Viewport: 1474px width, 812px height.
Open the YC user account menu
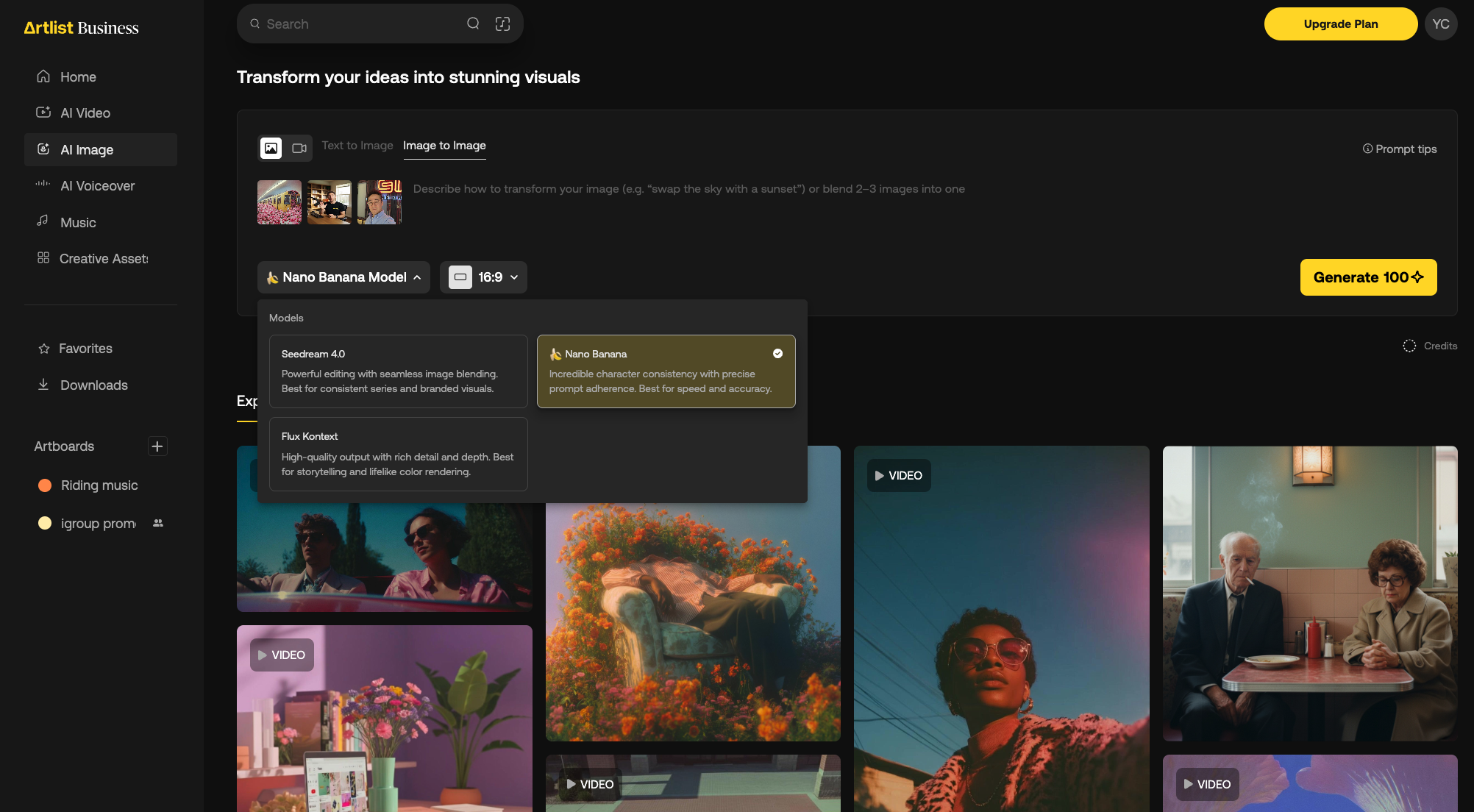[x=1440, y=24]
